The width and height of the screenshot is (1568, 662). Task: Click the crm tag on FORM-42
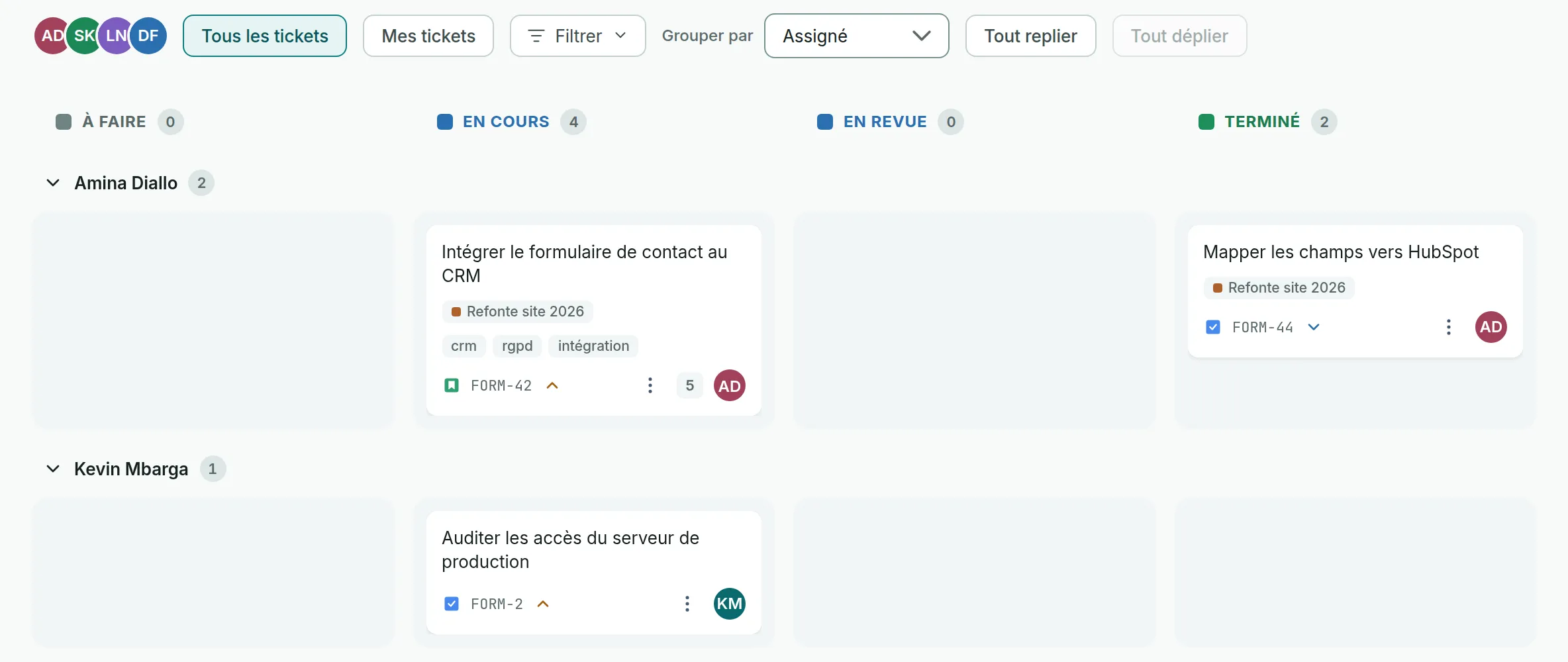(x=464, y=346)
